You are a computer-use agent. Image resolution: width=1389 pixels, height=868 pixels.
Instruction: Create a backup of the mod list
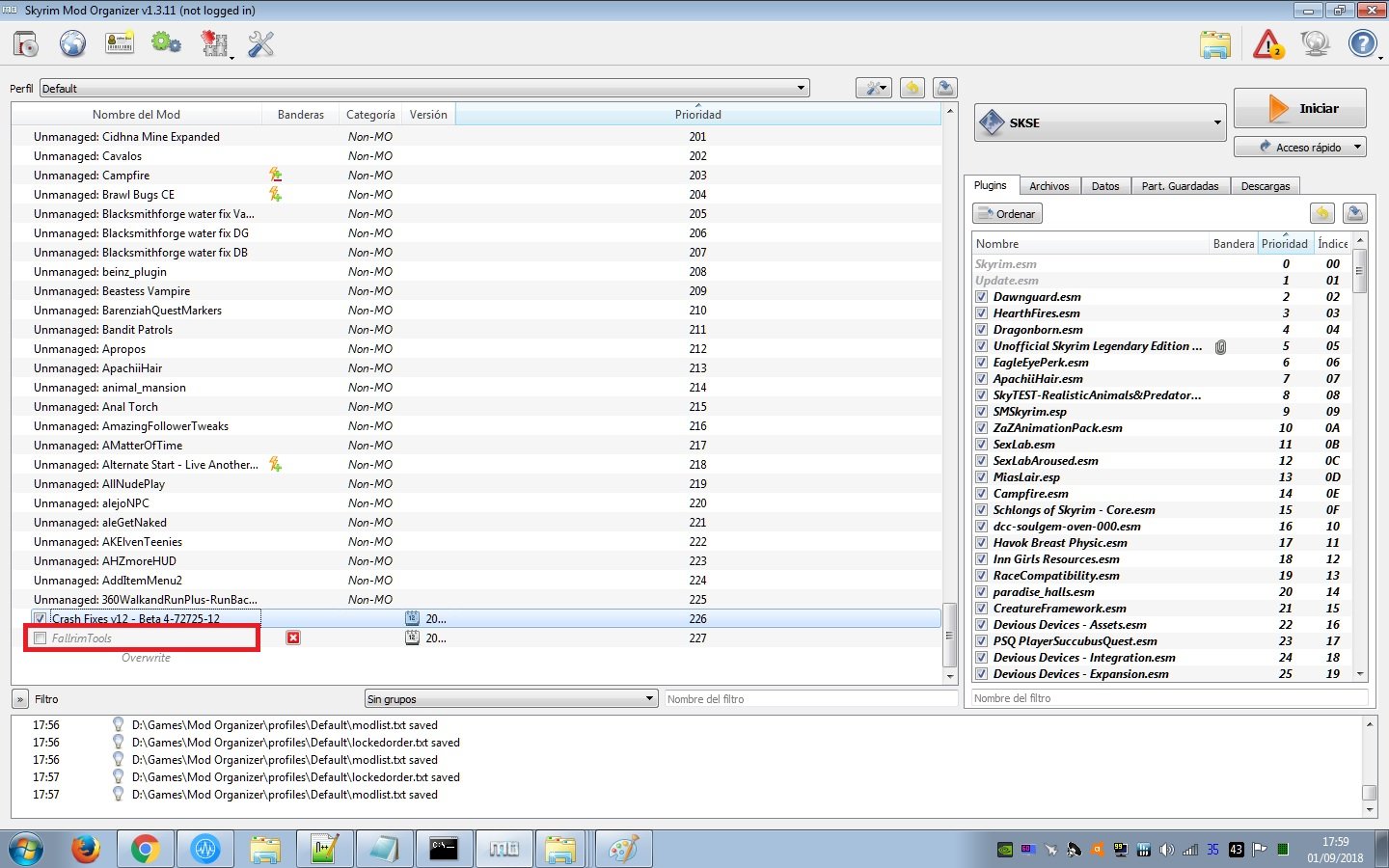pyautogui.click(x=945, y=88)
